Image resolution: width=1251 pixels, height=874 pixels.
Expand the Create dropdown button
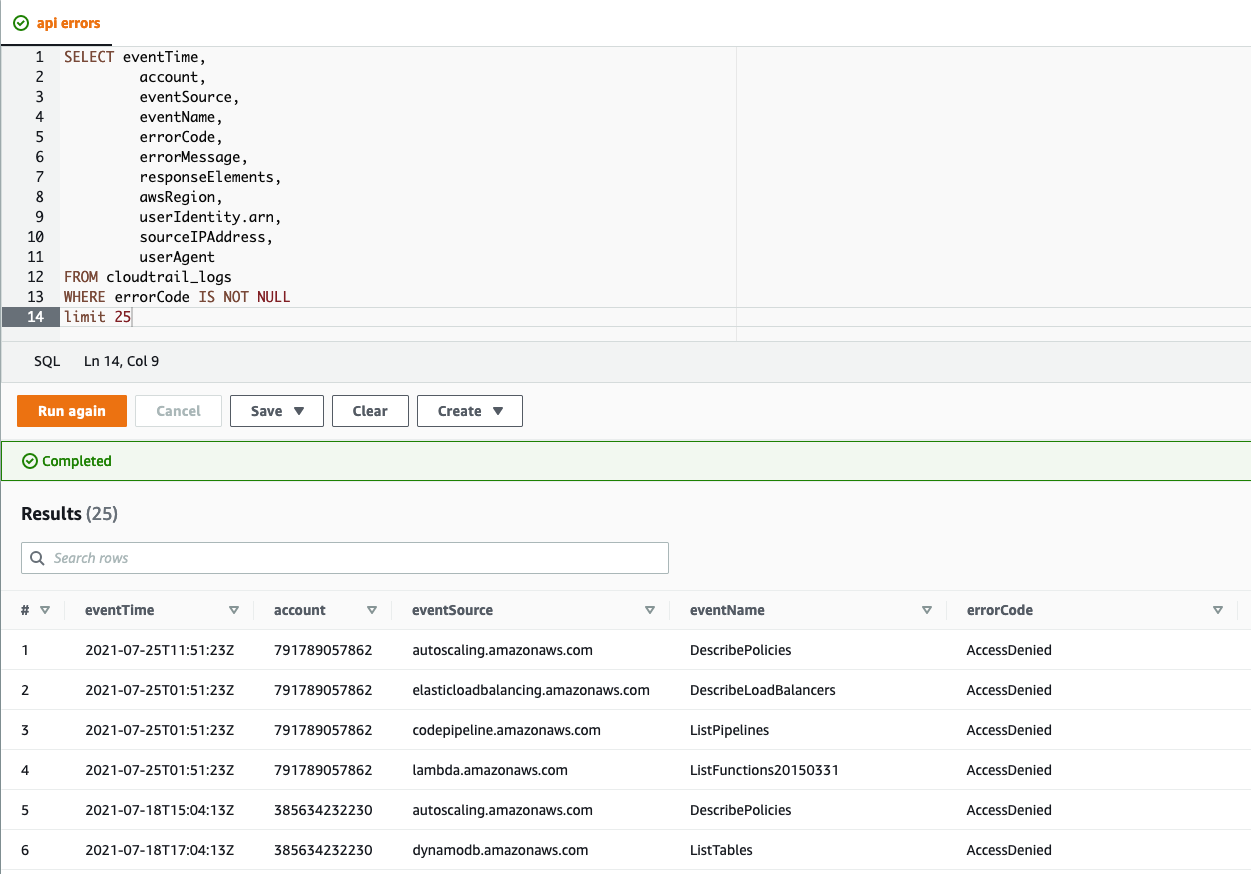[x=470, y=411]
